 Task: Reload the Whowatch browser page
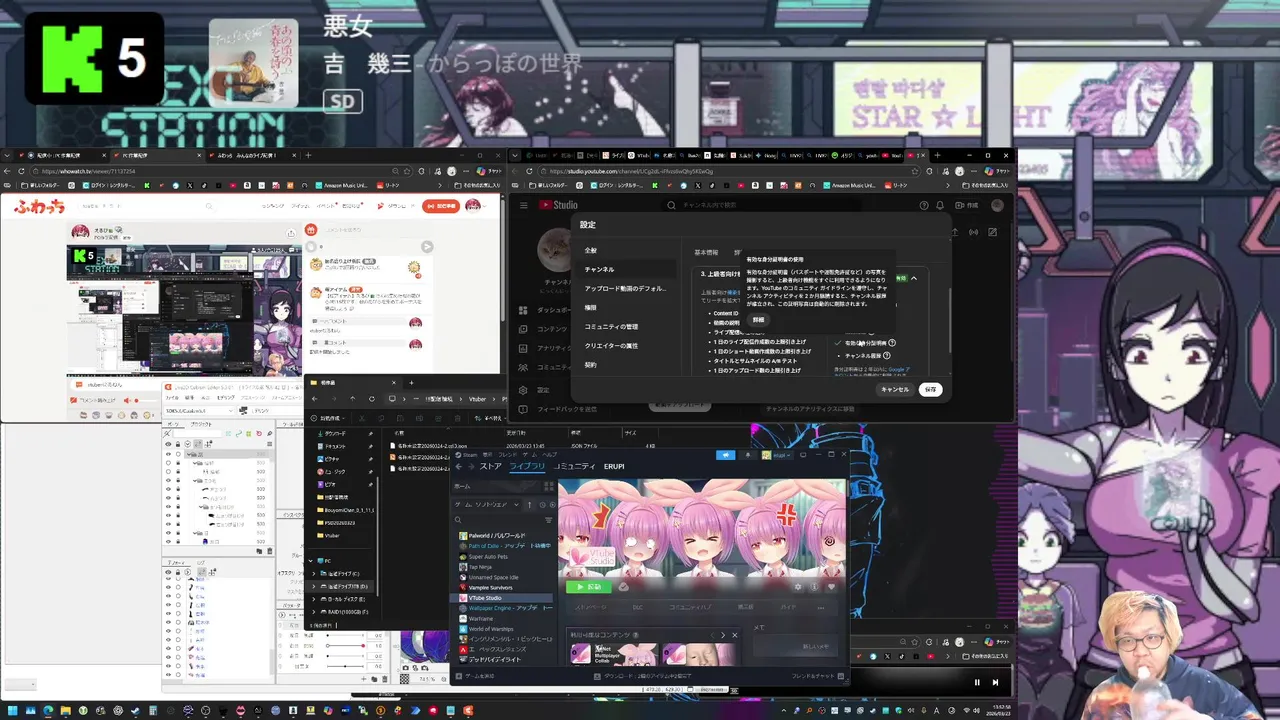(x=21, y=171)
